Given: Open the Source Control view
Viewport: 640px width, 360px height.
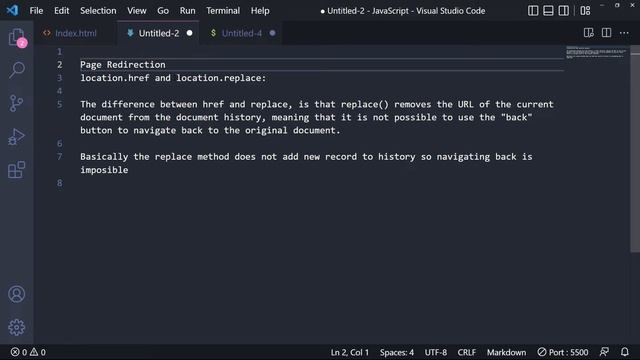Looking at the screenshot, I should coord(17,104).
